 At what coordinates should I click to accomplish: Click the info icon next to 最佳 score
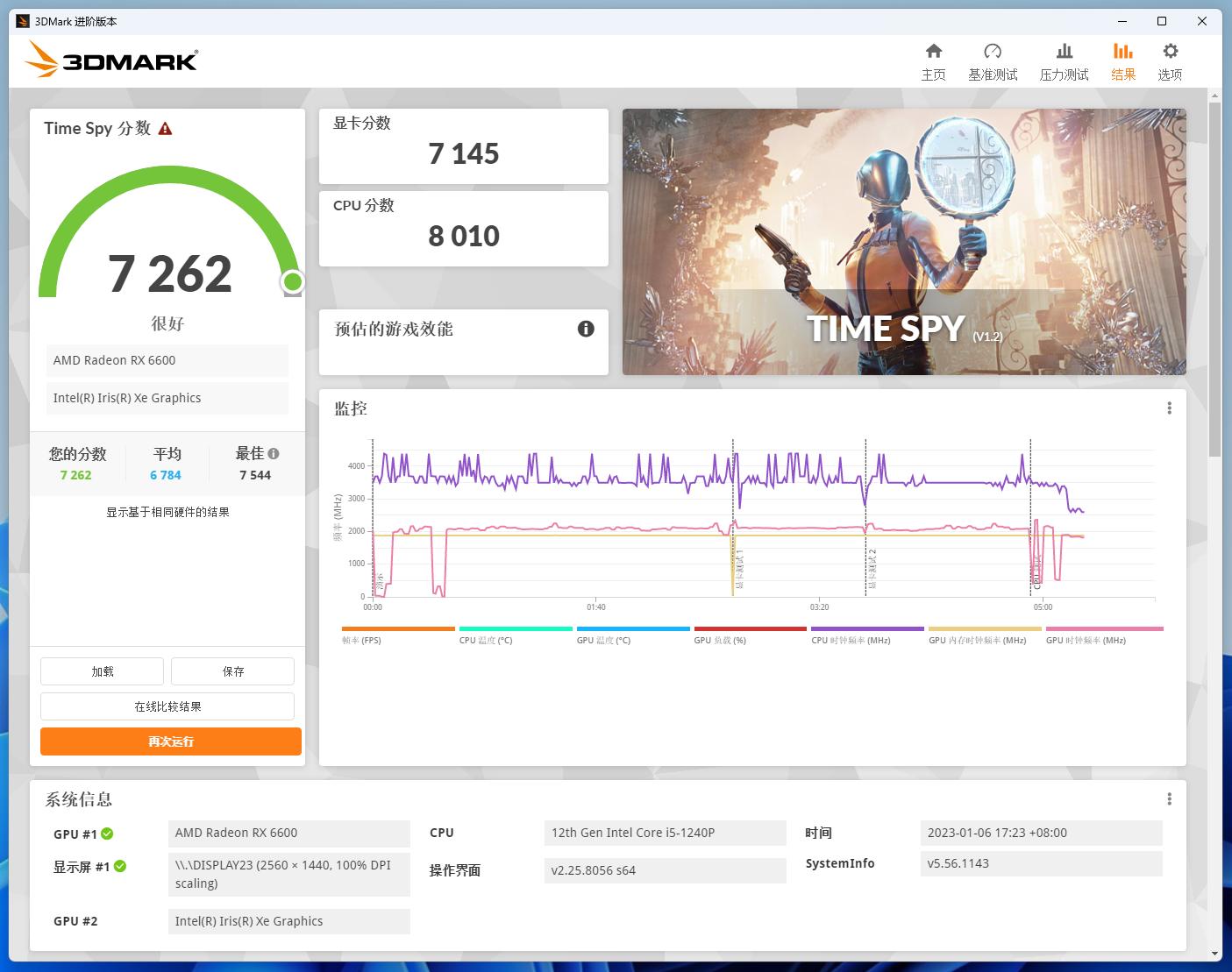tap(274, 453)
